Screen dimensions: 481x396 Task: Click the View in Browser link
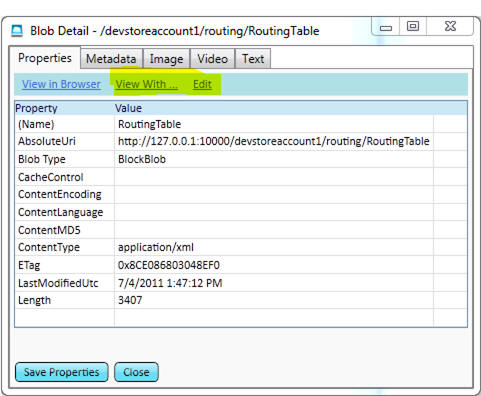[61, 84]
